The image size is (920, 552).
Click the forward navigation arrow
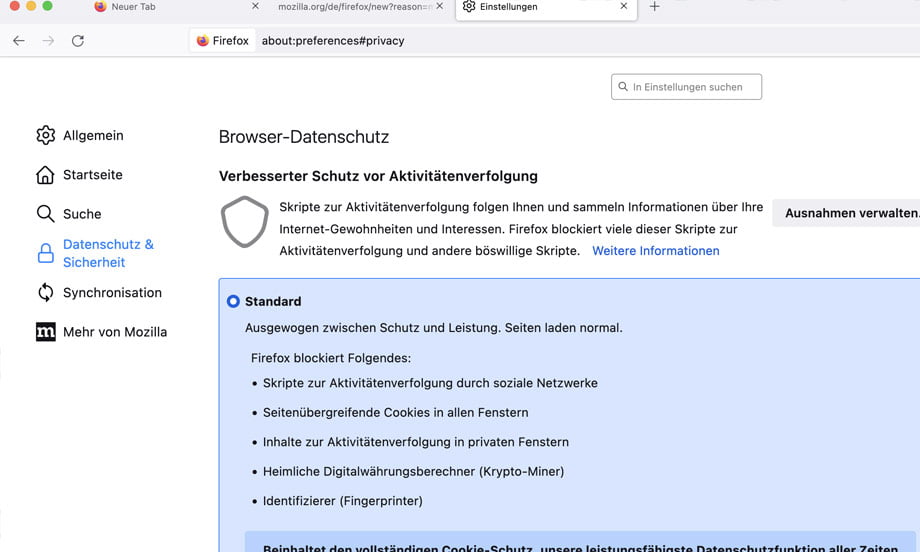48,41
